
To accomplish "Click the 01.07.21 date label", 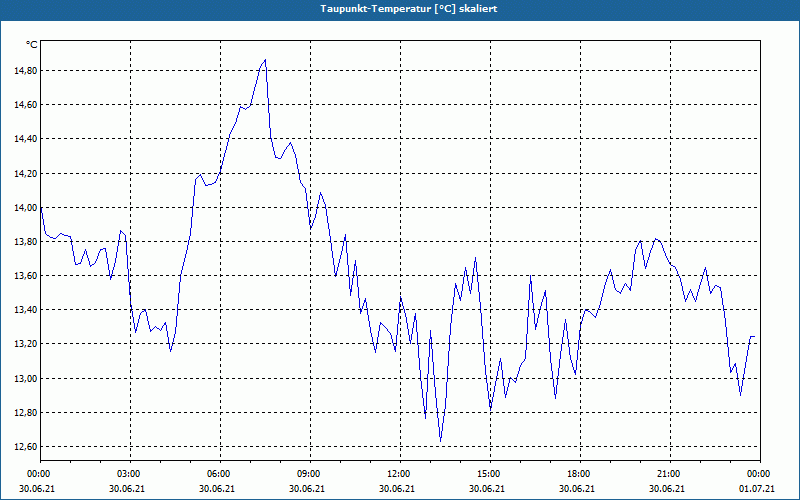I will (757, 488).
